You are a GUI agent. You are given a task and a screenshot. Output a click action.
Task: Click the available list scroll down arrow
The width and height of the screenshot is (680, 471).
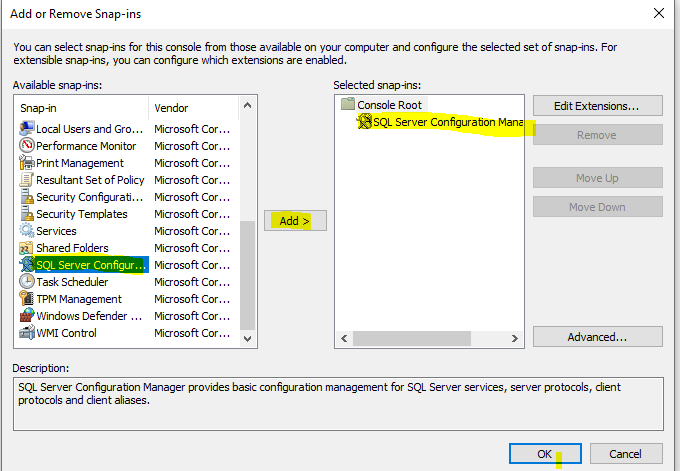(248, 339)
